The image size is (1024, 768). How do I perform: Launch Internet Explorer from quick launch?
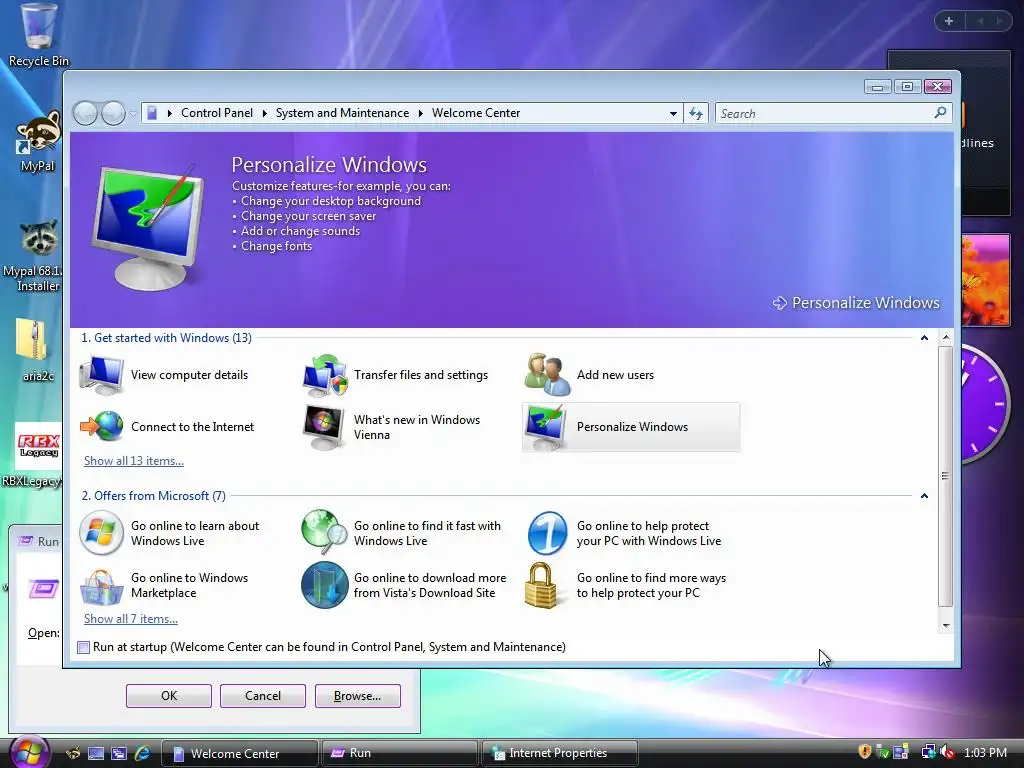(x=142, y=754)
